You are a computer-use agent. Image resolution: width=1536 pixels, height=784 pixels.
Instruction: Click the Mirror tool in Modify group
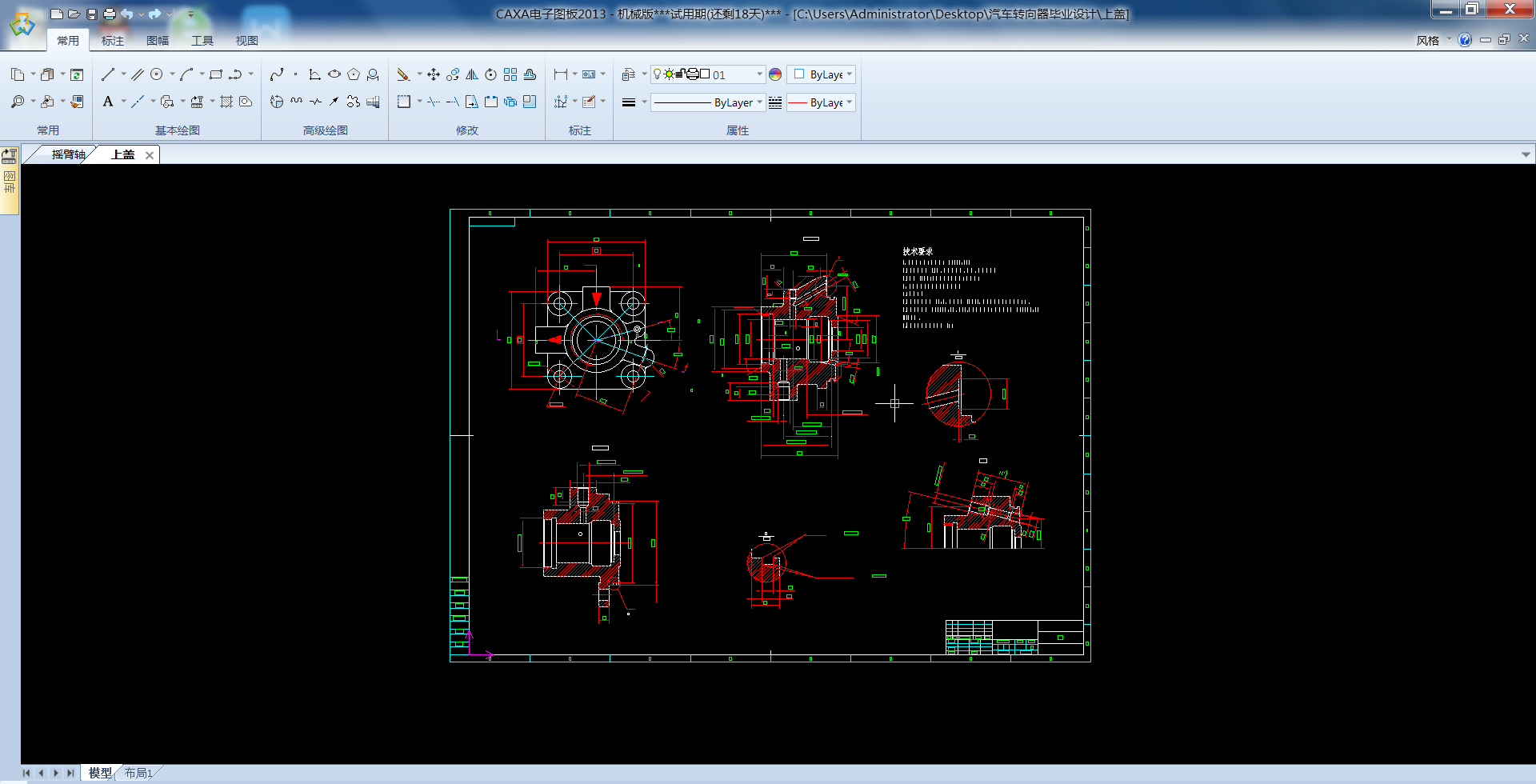pos(472,74)
